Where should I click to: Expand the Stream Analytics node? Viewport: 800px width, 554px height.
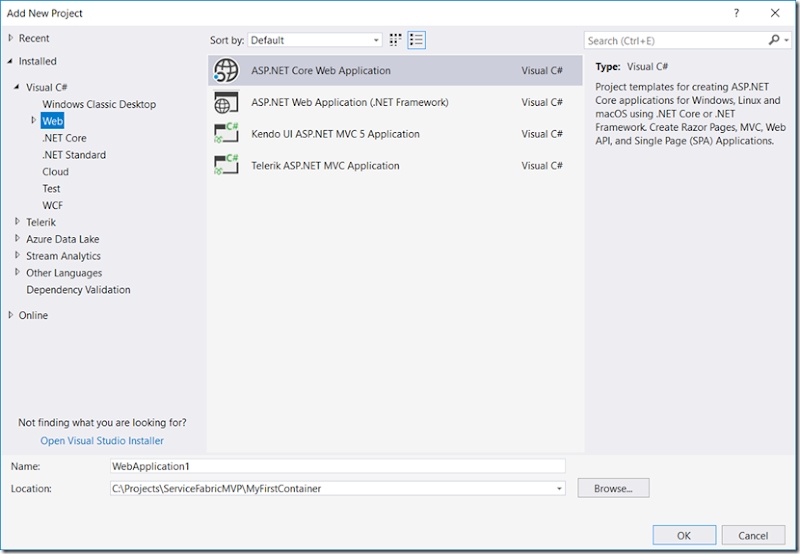(x=17, y=255)
